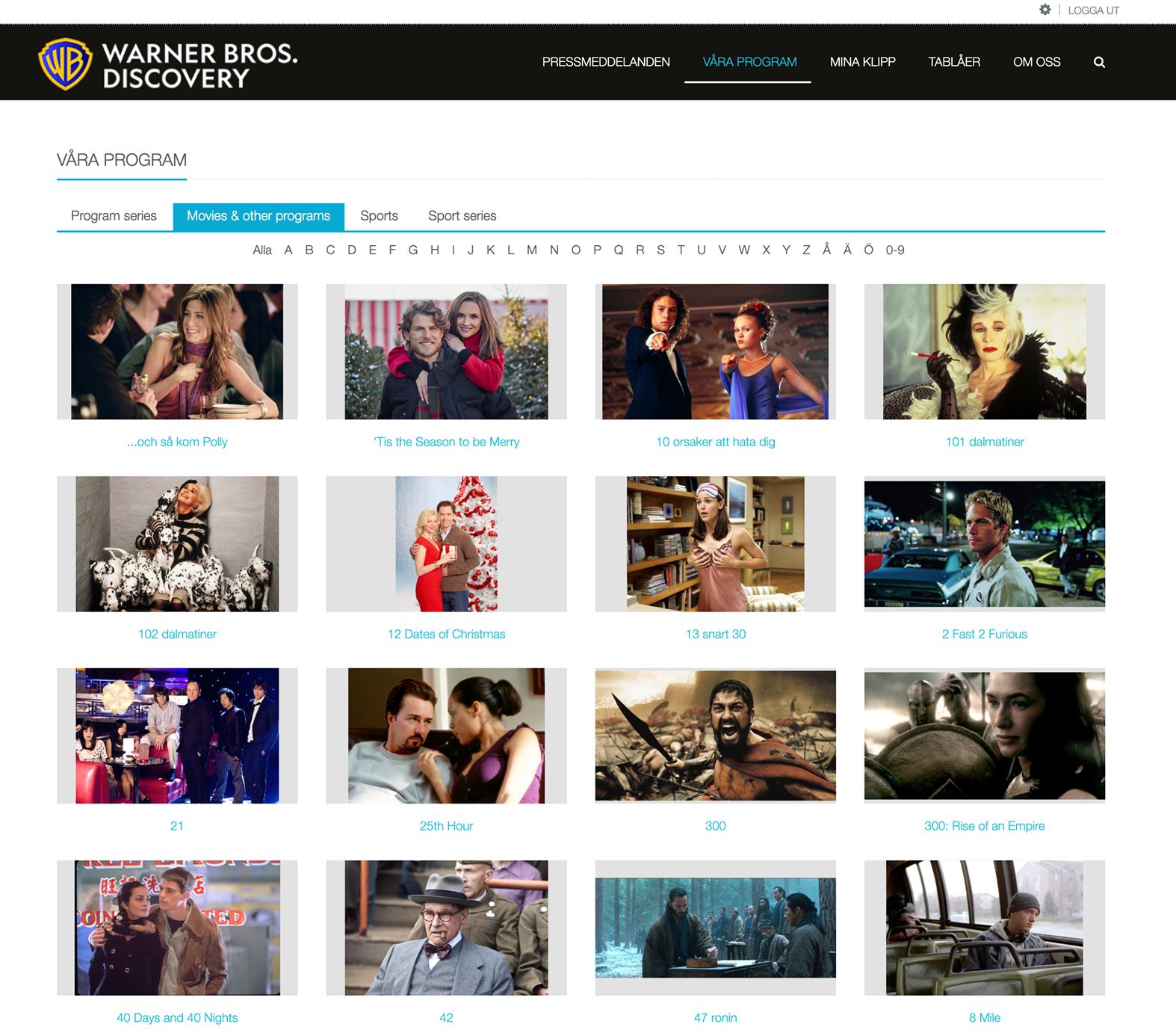The image size is (1176, 1036).
Task: Open the search magnifier icon
Action: coord(1099,62)
